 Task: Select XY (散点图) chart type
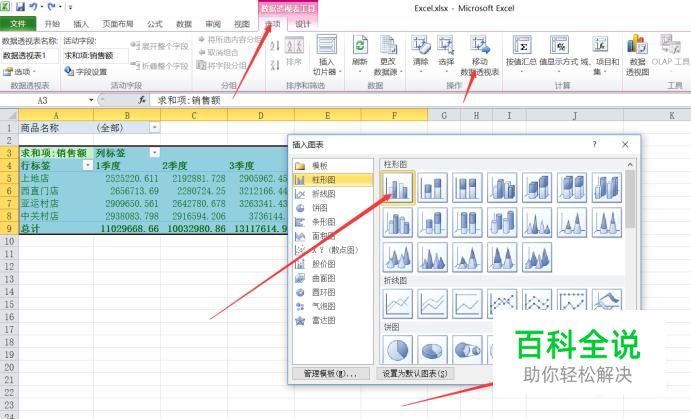(332, 250)
